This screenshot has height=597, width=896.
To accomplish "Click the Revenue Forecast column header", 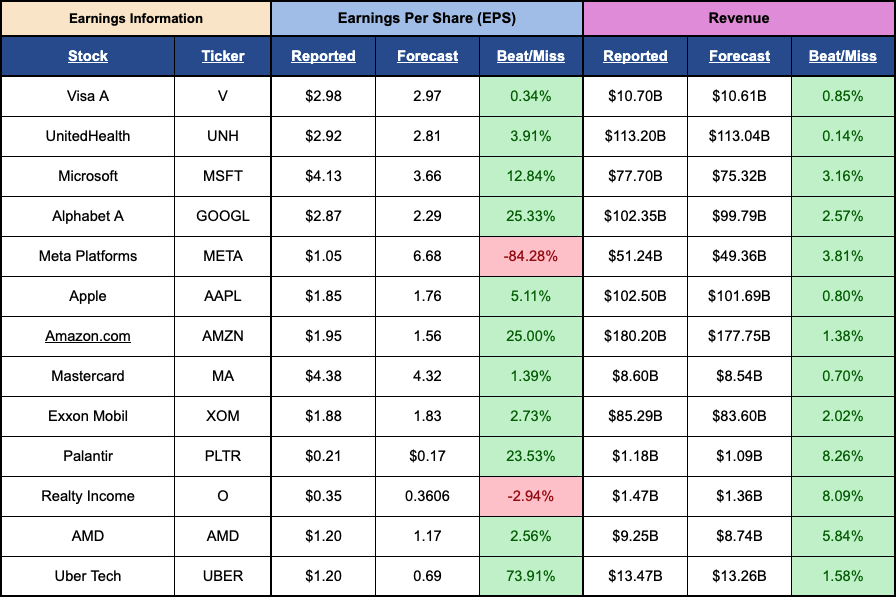I will click(739, 56).
